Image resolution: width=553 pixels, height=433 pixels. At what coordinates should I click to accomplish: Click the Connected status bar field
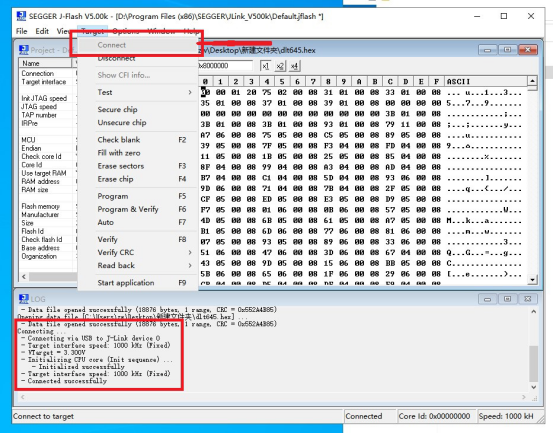(x=369, y=416)
